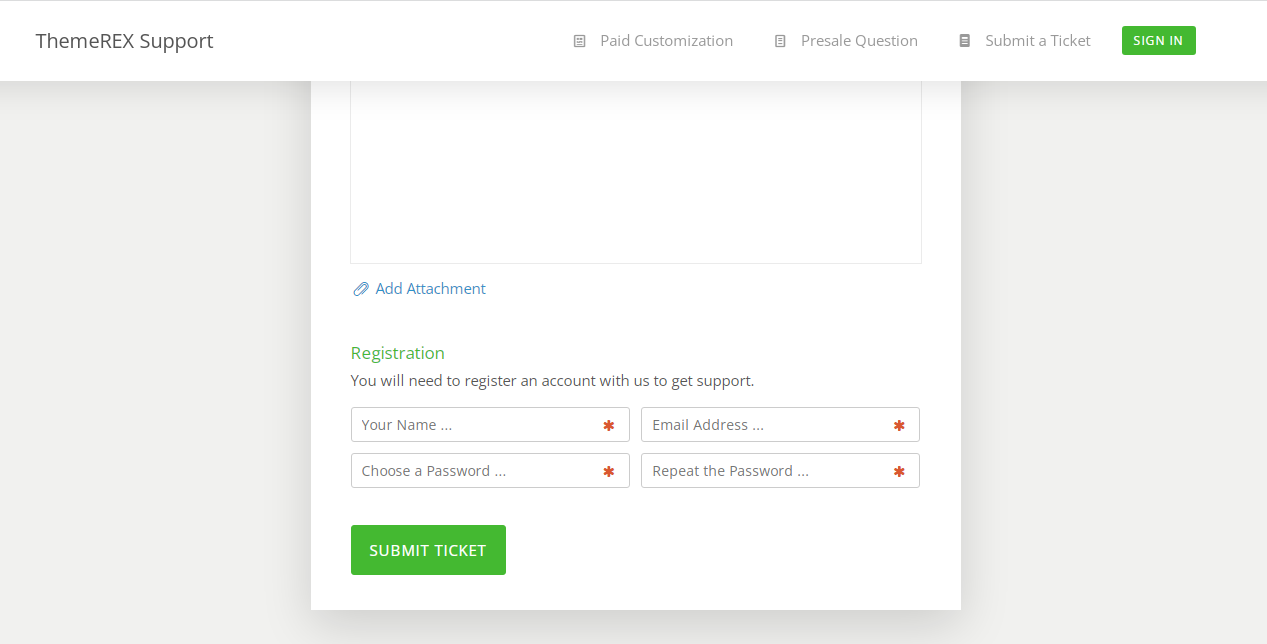Focus the Email Address input field
The height and width of the screenshot is (644, 1267).
pos(780,425)
